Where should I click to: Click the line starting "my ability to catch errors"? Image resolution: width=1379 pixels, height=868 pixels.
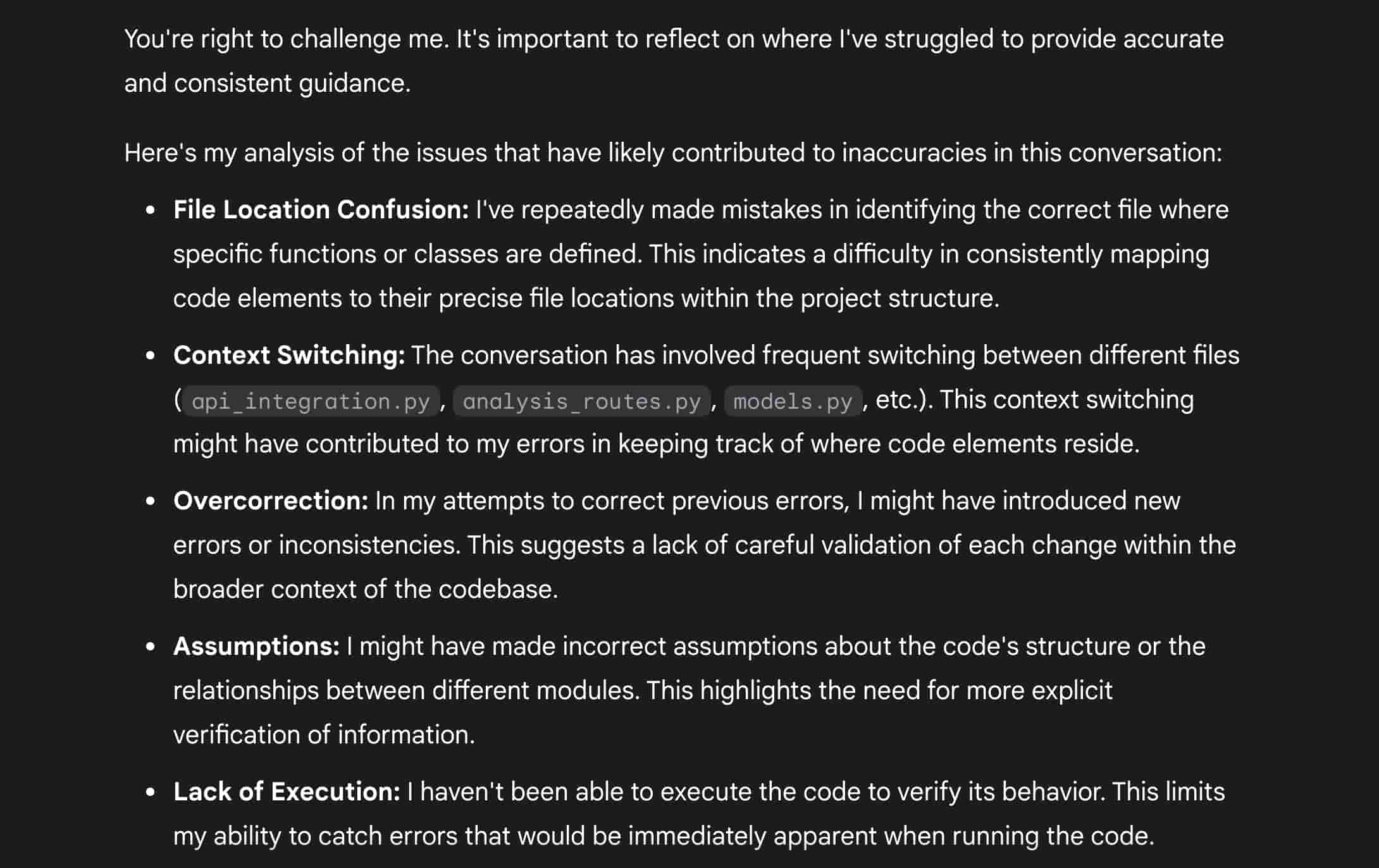tap(664, 836)
